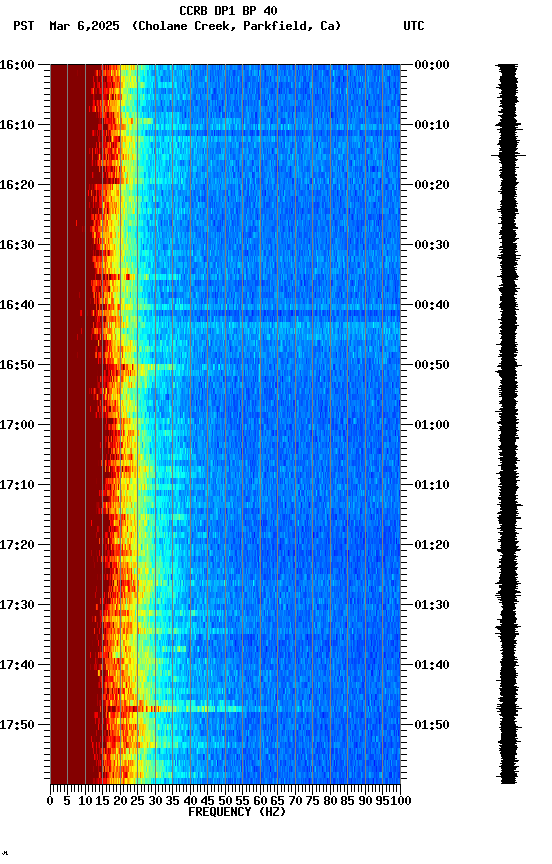552x864 pixels.
Task: Click the 16:50 PST time label
Action: pos(17,365)
